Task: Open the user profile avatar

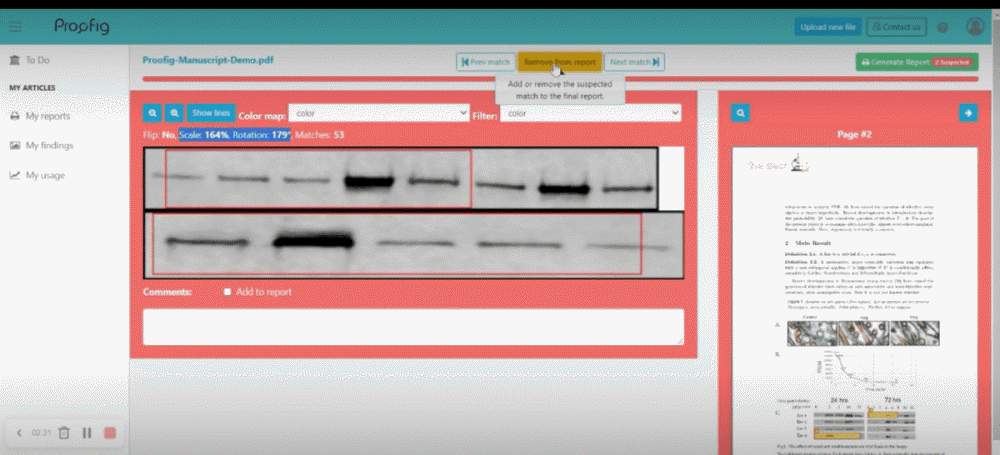Action: coord(975,28)
